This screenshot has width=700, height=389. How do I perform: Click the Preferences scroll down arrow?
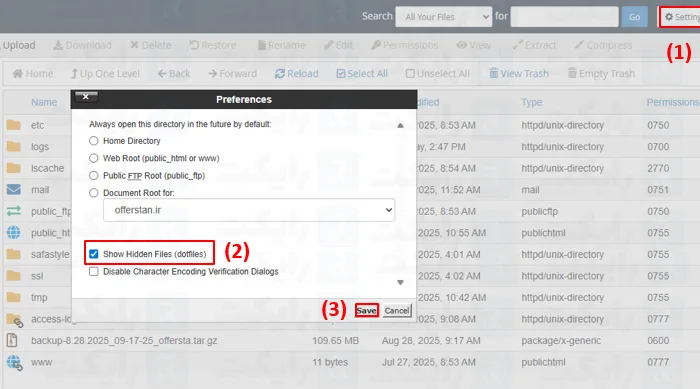click(400, 282)
